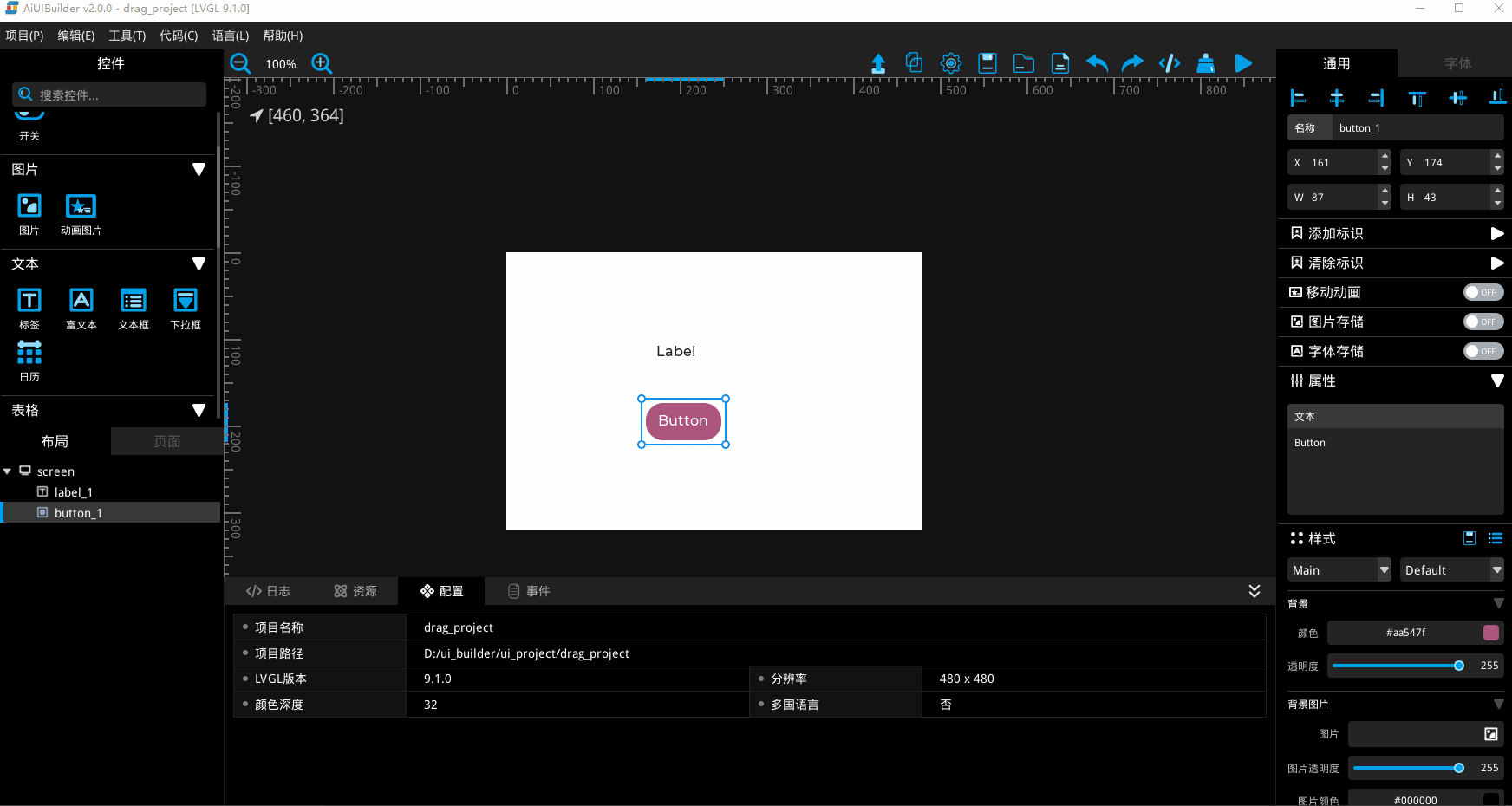
Task: Zoom in on the canvas
Action: click(322, 63)
